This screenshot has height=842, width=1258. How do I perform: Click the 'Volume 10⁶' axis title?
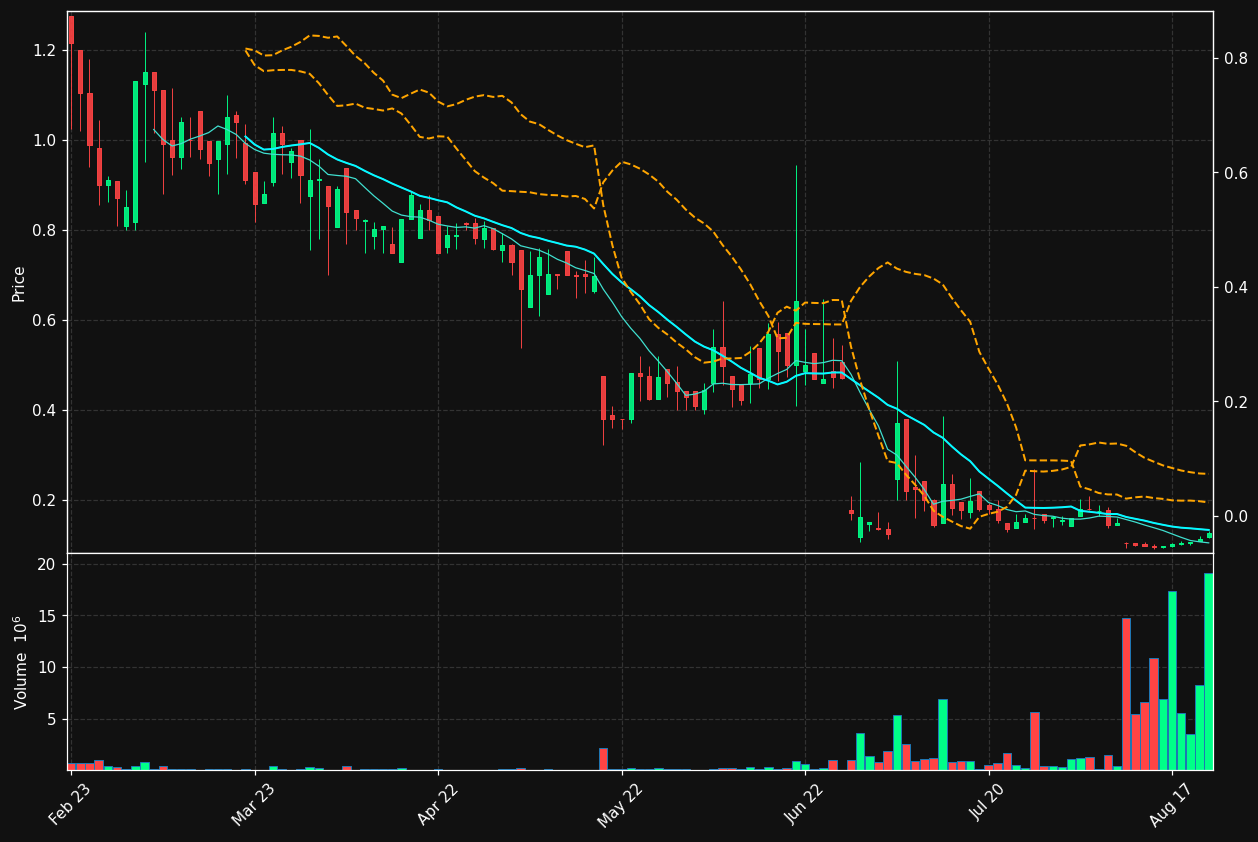[20, 663]
